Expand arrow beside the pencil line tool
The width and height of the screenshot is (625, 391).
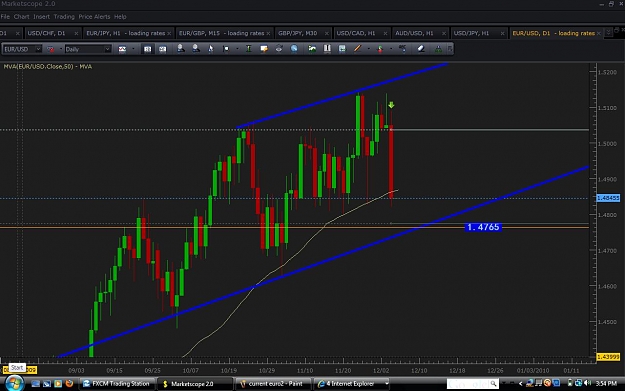368,49
